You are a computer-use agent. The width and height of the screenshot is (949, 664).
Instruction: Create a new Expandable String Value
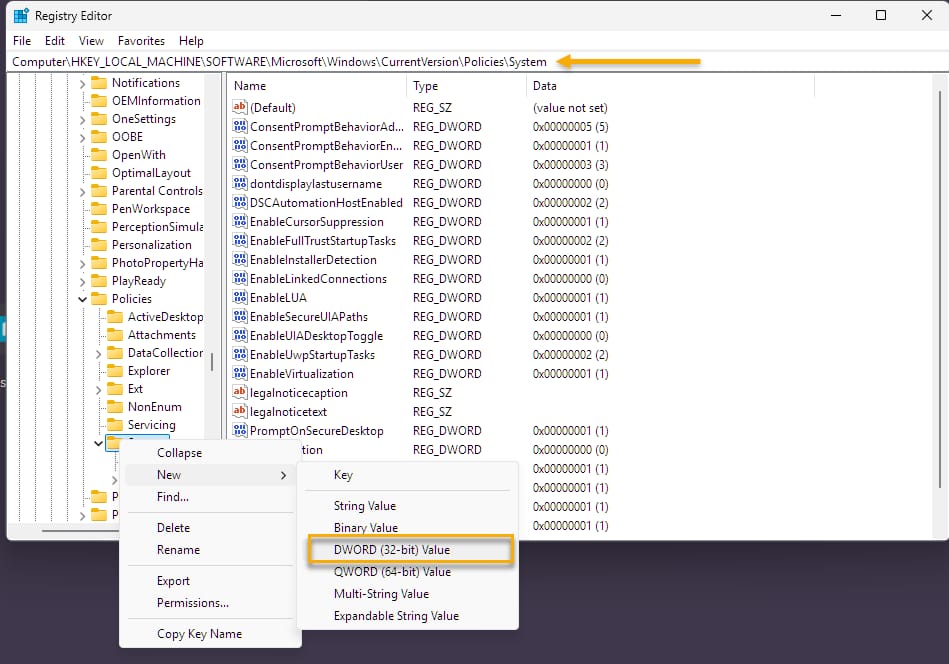408,616
